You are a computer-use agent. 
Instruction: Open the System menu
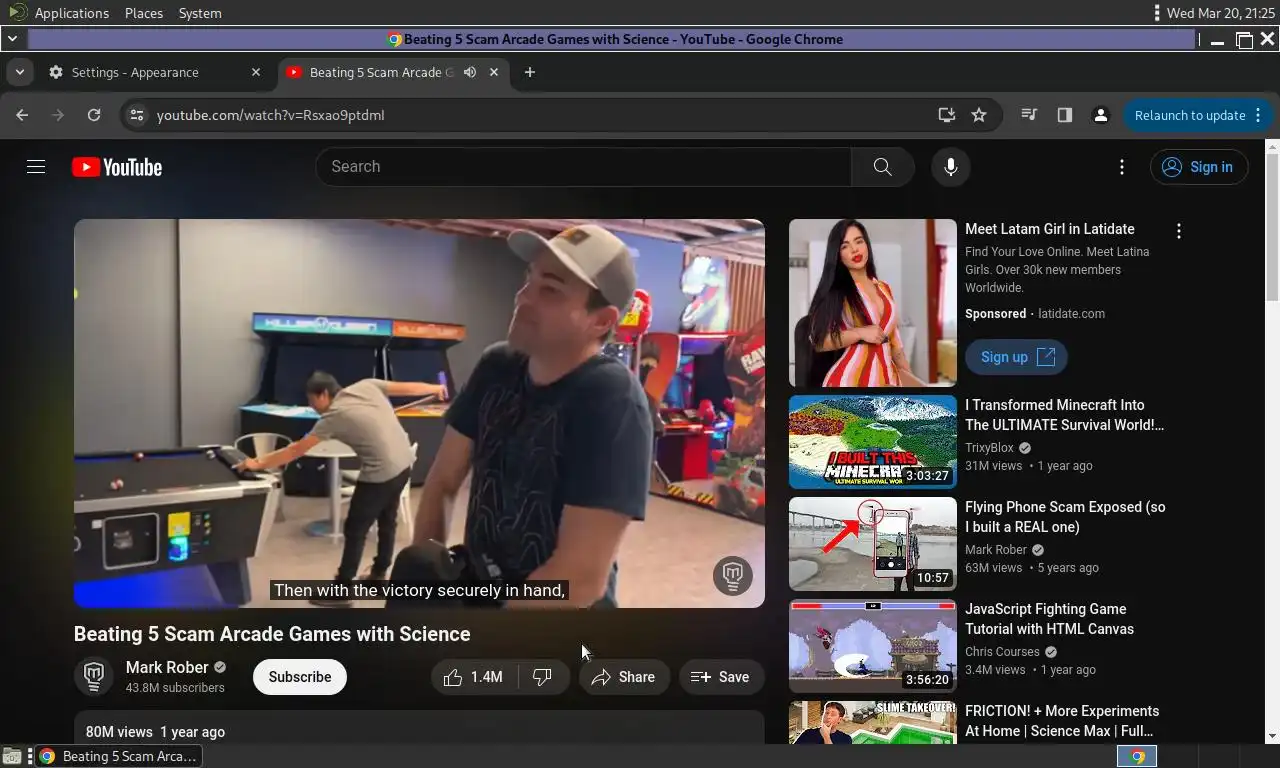pos(200,13)
